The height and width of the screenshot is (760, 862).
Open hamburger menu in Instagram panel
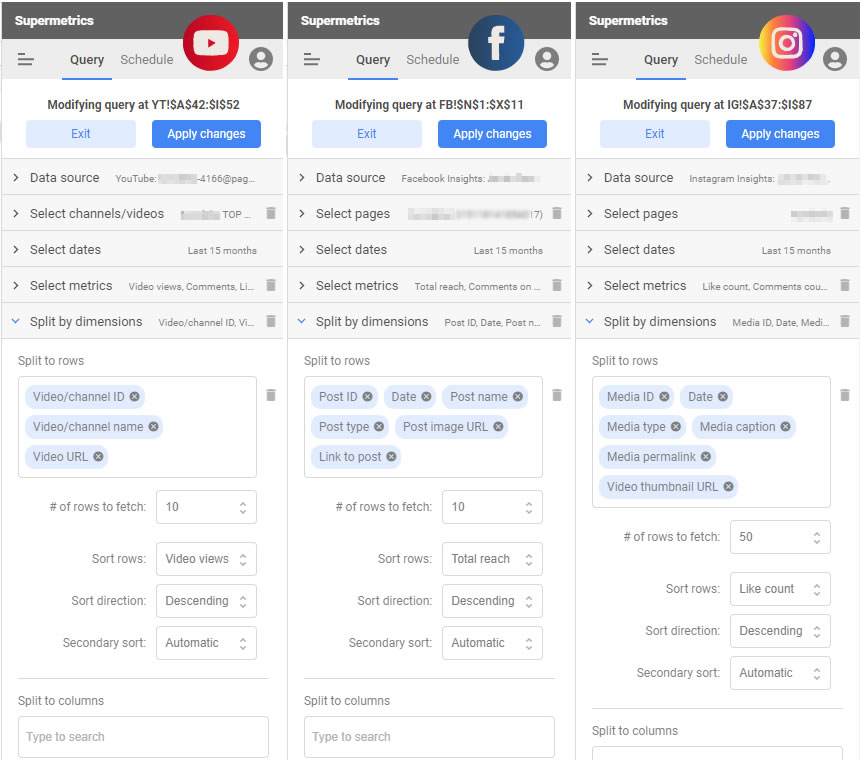(x=600, y=59)
